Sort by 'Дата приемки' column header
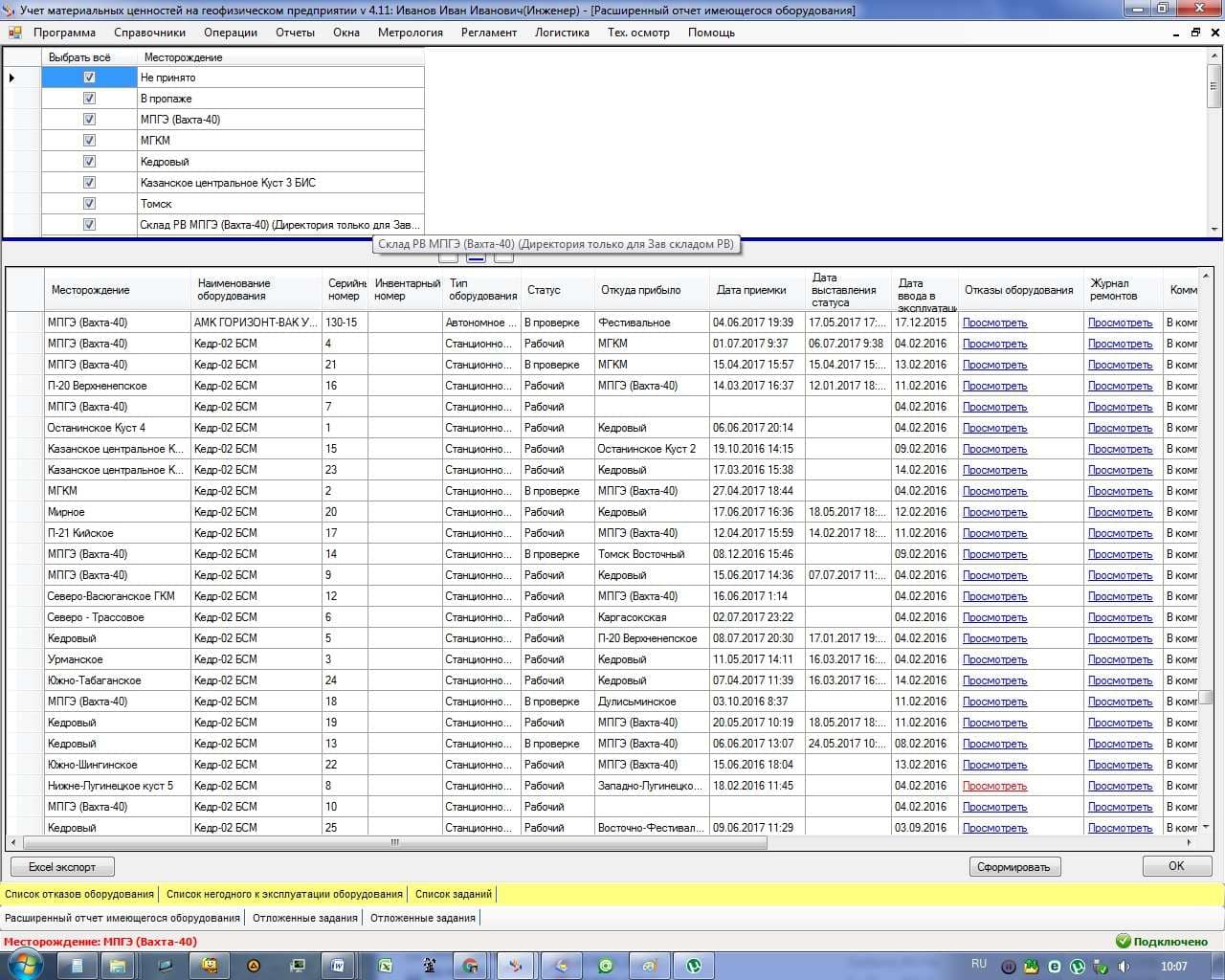The width and height of the screenshot is (1225, 980). click(x=757, y=290)
